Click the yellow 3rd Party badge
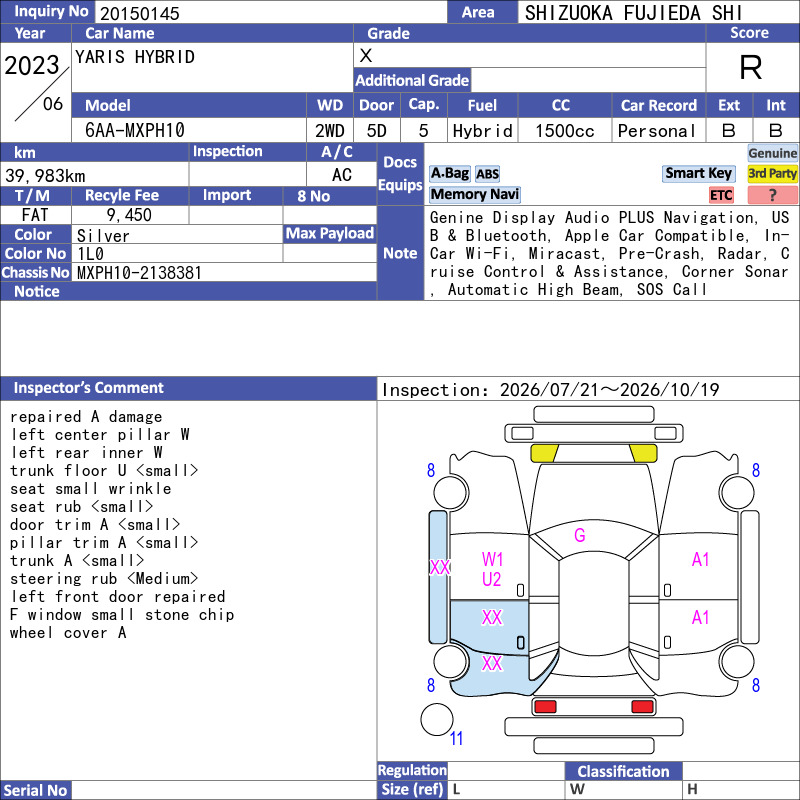 [772, 173]
